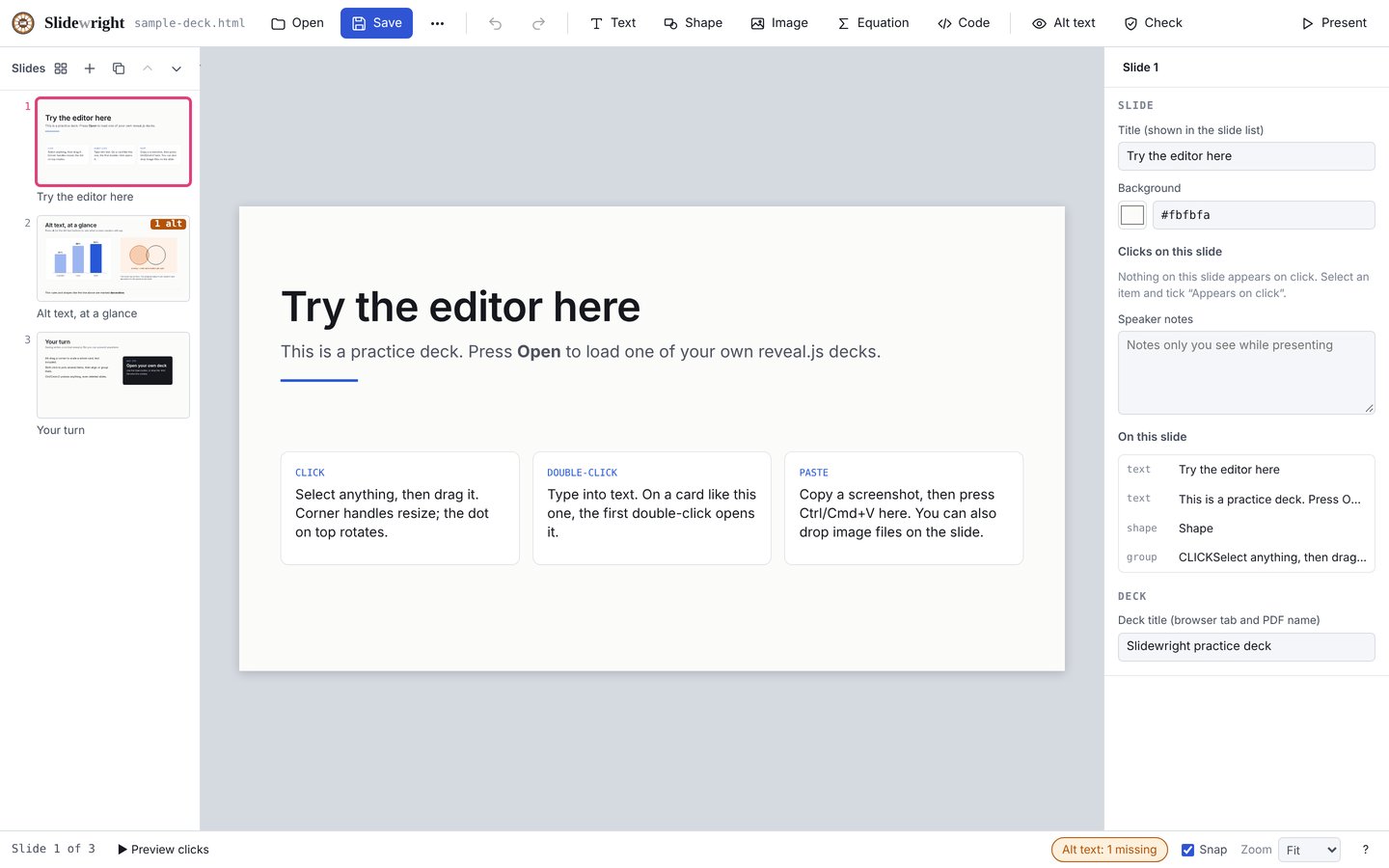Click Preview clicks
The height and width of the screenshot is (868, 1389).
163,850
